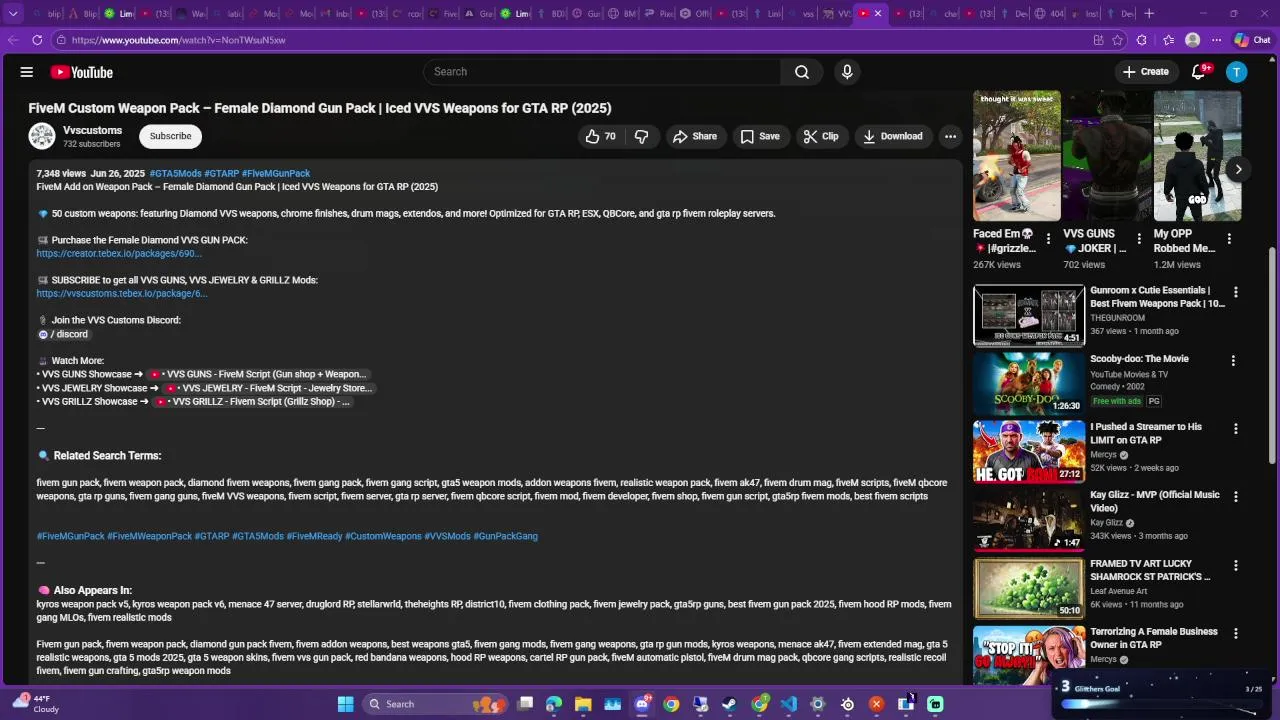
Task: Share the video
Action: pos(695,136)
